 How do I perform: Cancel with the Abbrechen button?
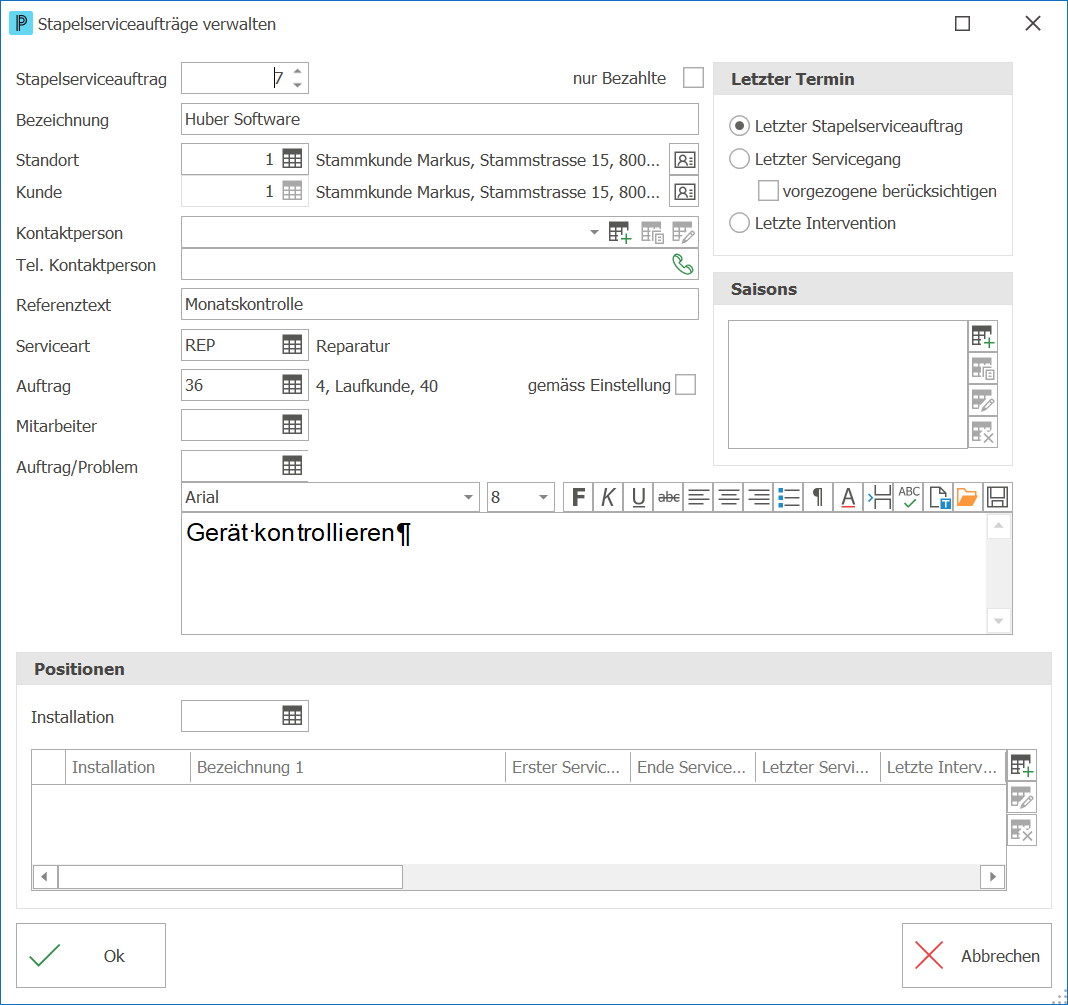[x=977, y=955]
